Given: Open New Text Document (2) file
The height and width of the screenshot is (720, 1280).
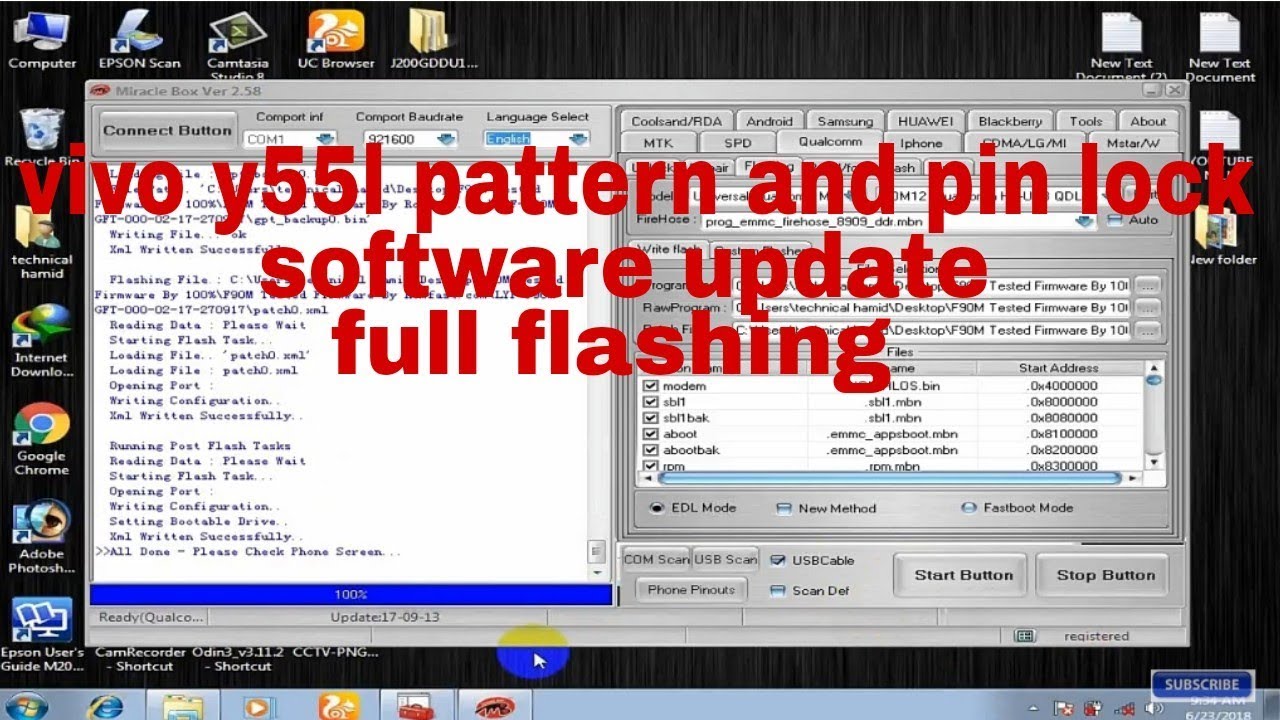Looking at the screenshot, I should 1121,46.
